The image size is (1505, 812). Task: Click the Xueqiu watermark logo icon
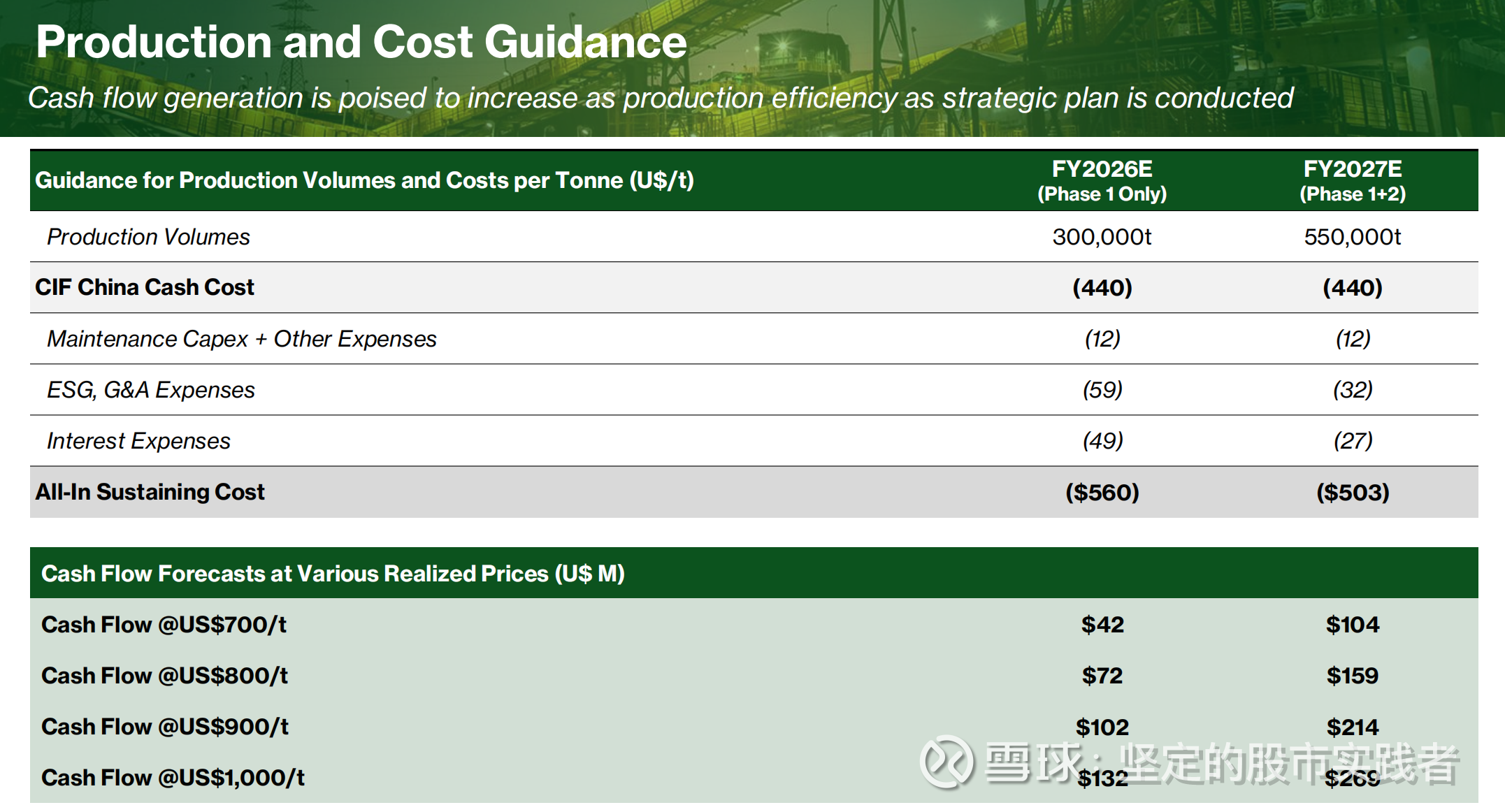(946, 762)
